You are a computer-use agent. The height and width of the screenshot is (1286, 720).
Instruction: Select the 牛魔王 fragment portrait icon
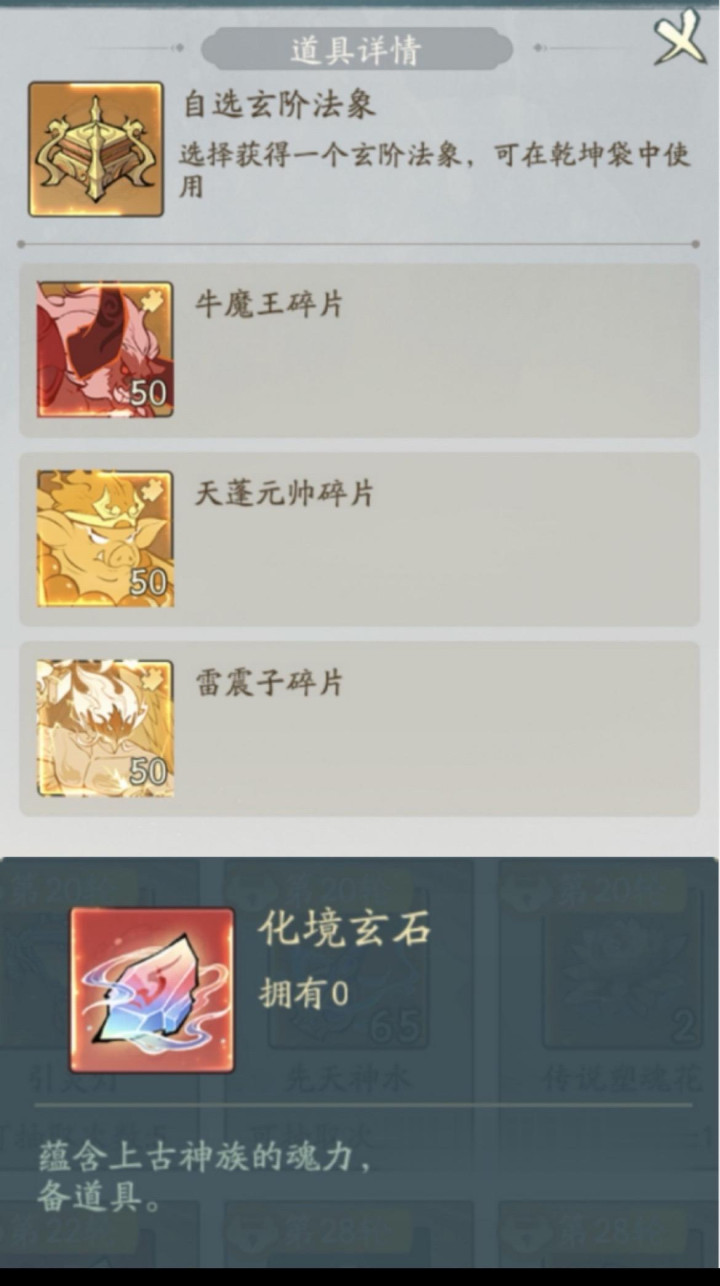105,349
